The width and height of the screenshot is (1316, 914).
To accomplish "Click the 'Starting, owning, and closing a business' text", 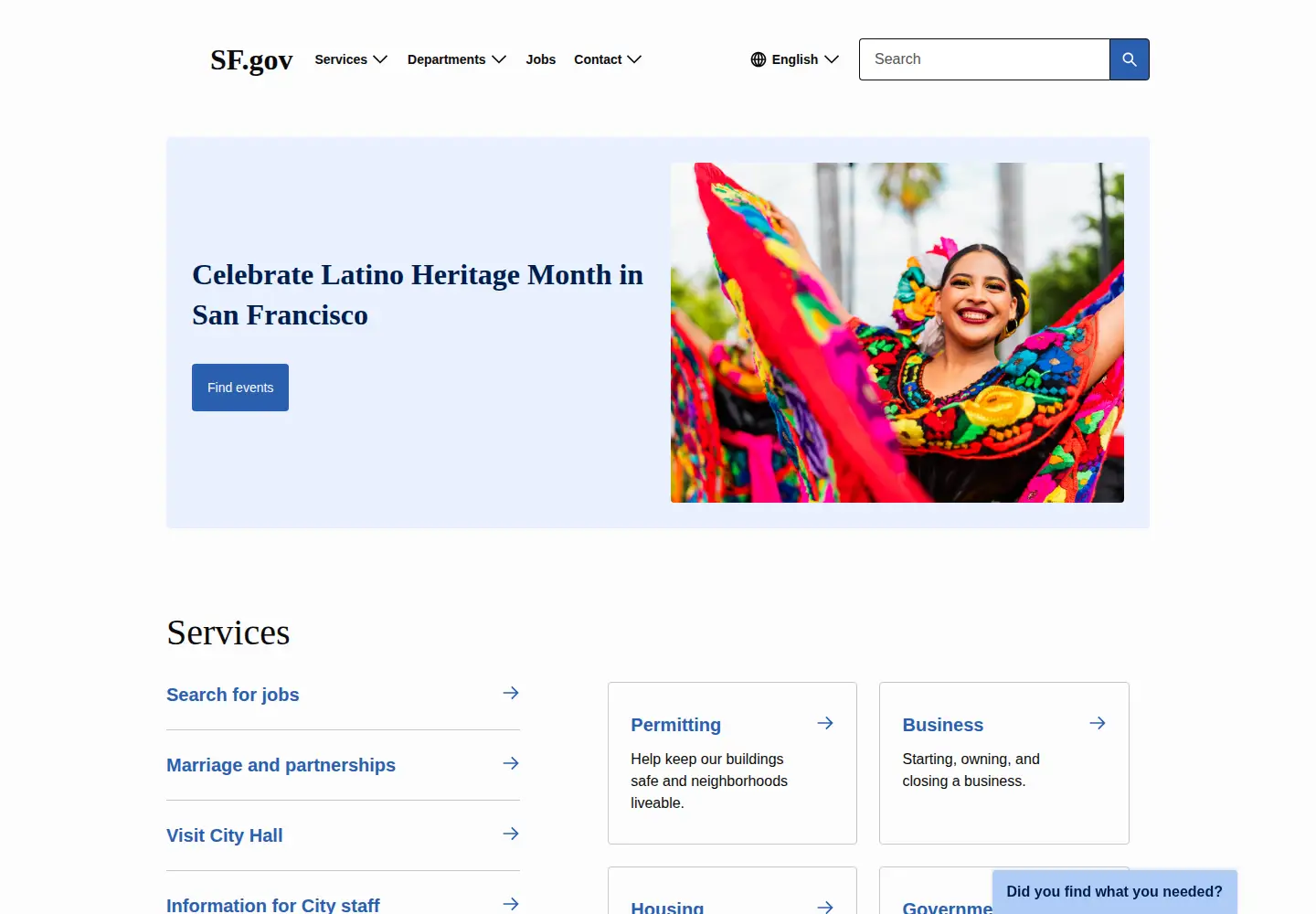I will click(x=971, y=770).
